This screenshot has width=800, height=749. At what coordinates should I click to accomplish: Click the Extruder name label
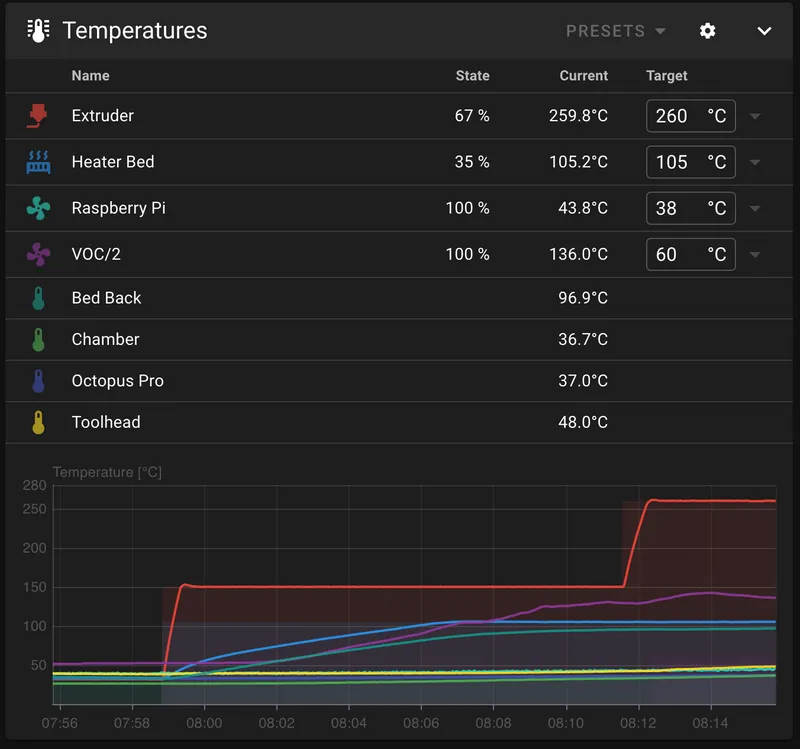point(103,116)
